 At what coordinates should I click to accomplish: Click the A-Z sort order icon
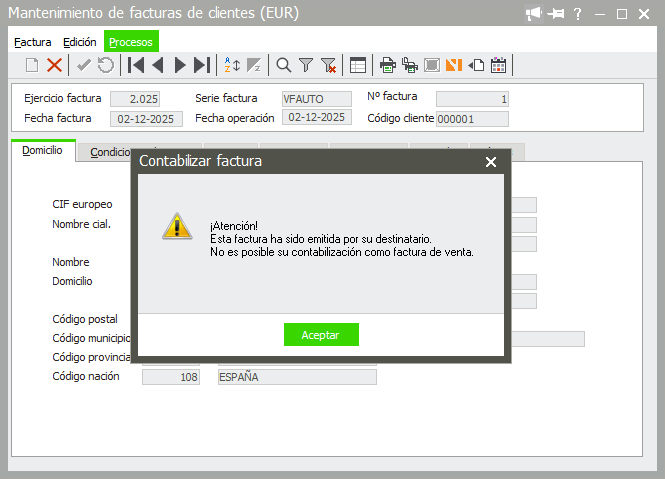tap(232, 65)
